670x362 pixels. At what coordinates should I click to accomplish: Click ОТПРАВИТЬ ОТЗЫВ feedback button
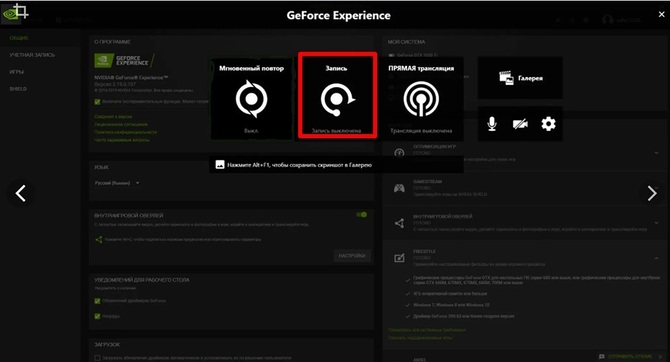pos(626,356)
